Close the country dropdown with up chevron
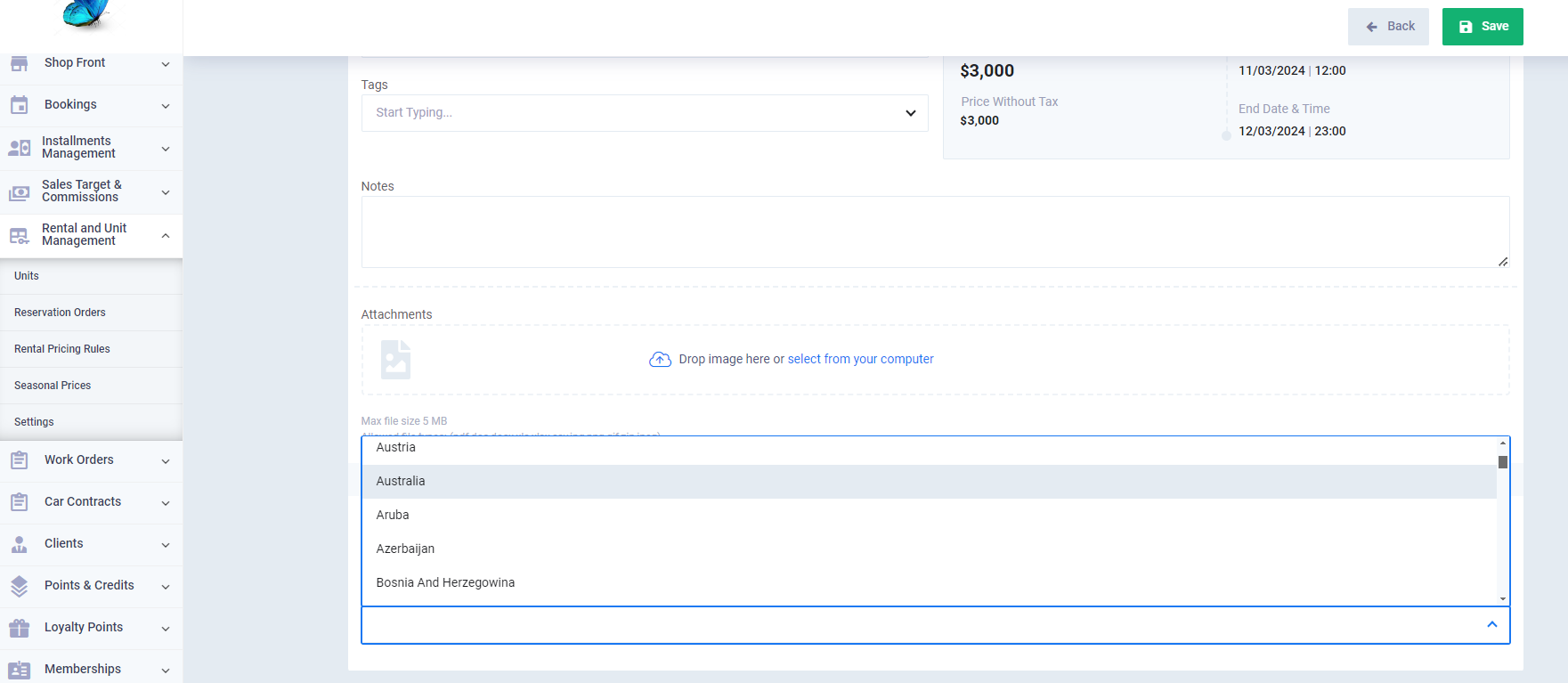 pos(1492,625)
